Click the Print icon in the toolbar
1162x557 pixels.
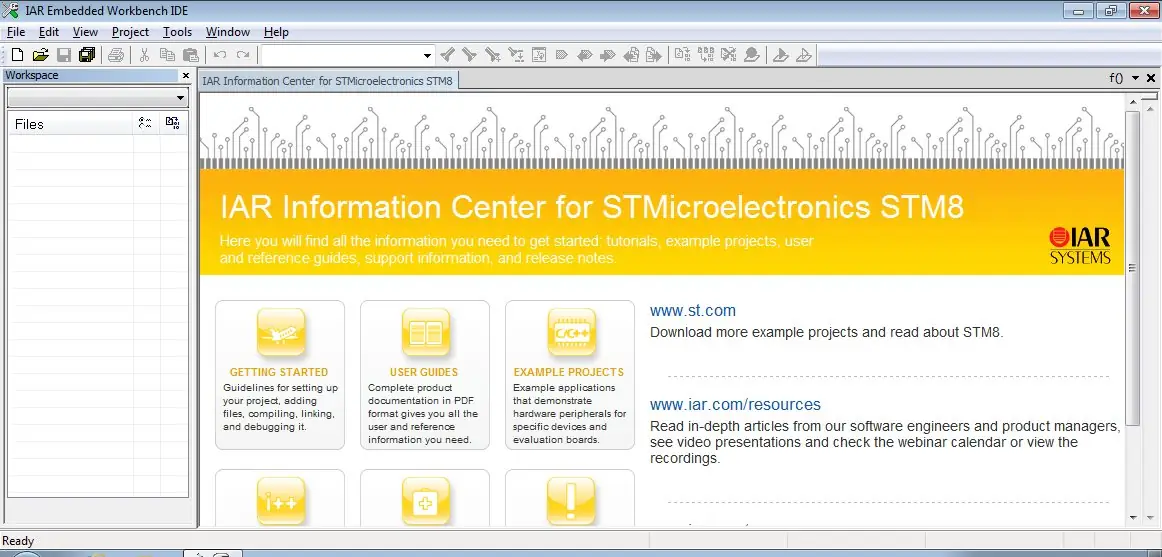pyautogui.click(x=116, y=55)
